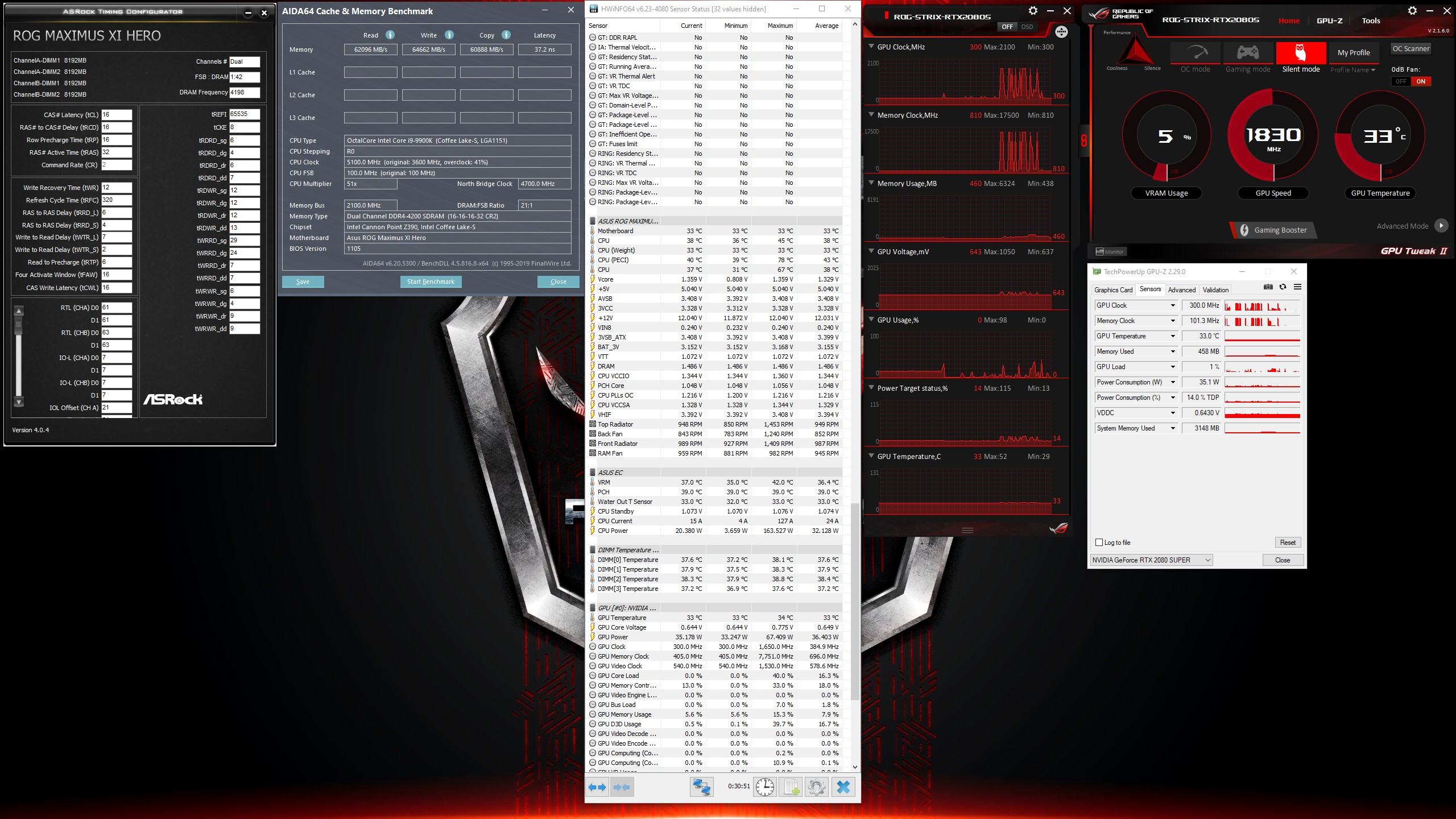Collapse GPU Voltage,mV graph section

click(871, 251)
